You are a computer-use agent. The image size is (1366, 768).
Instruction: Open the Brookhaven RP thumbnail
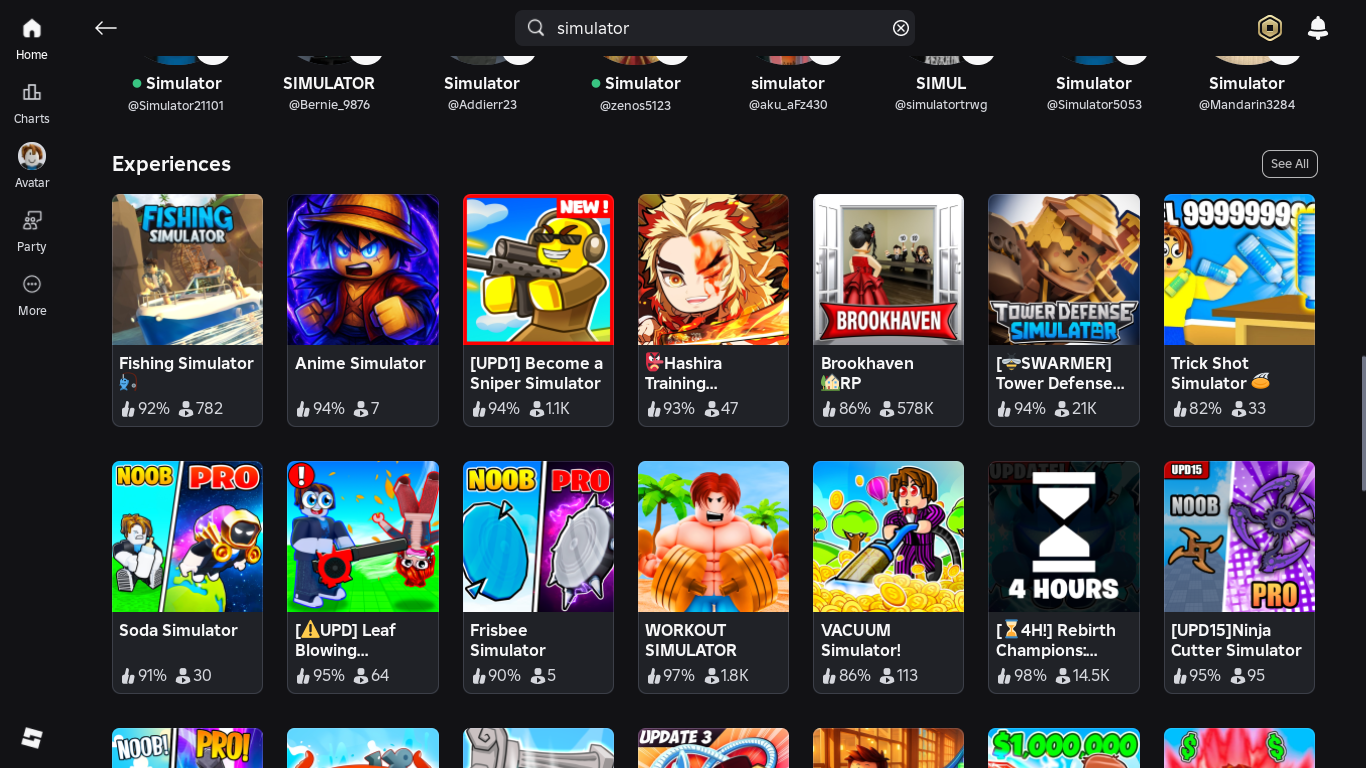[x=888, y=270]
